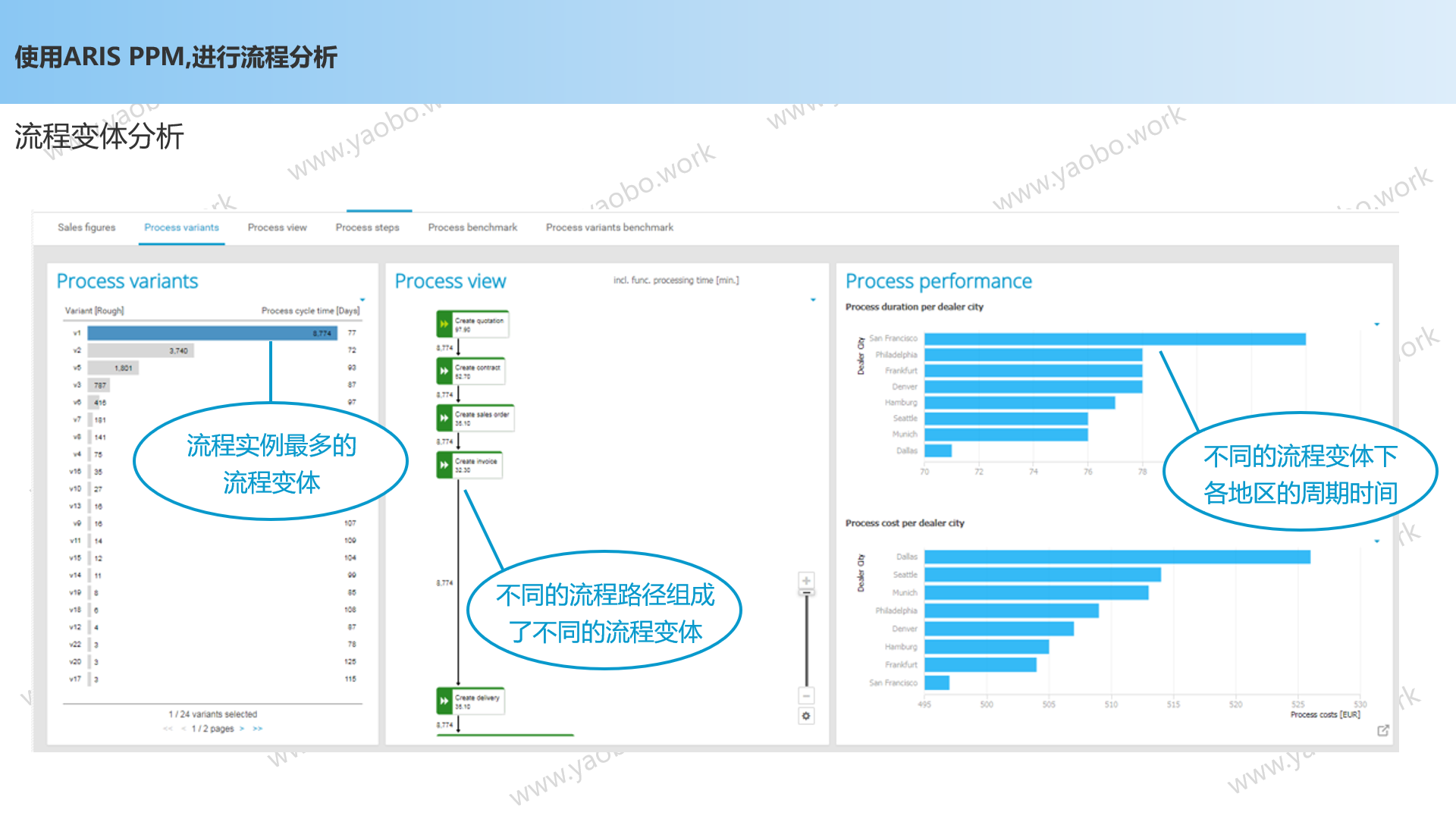The width and height of the screenshot is (1456, 819).
Task: Click the Seattle bar in duration chart
Action: coord(1006,419)
